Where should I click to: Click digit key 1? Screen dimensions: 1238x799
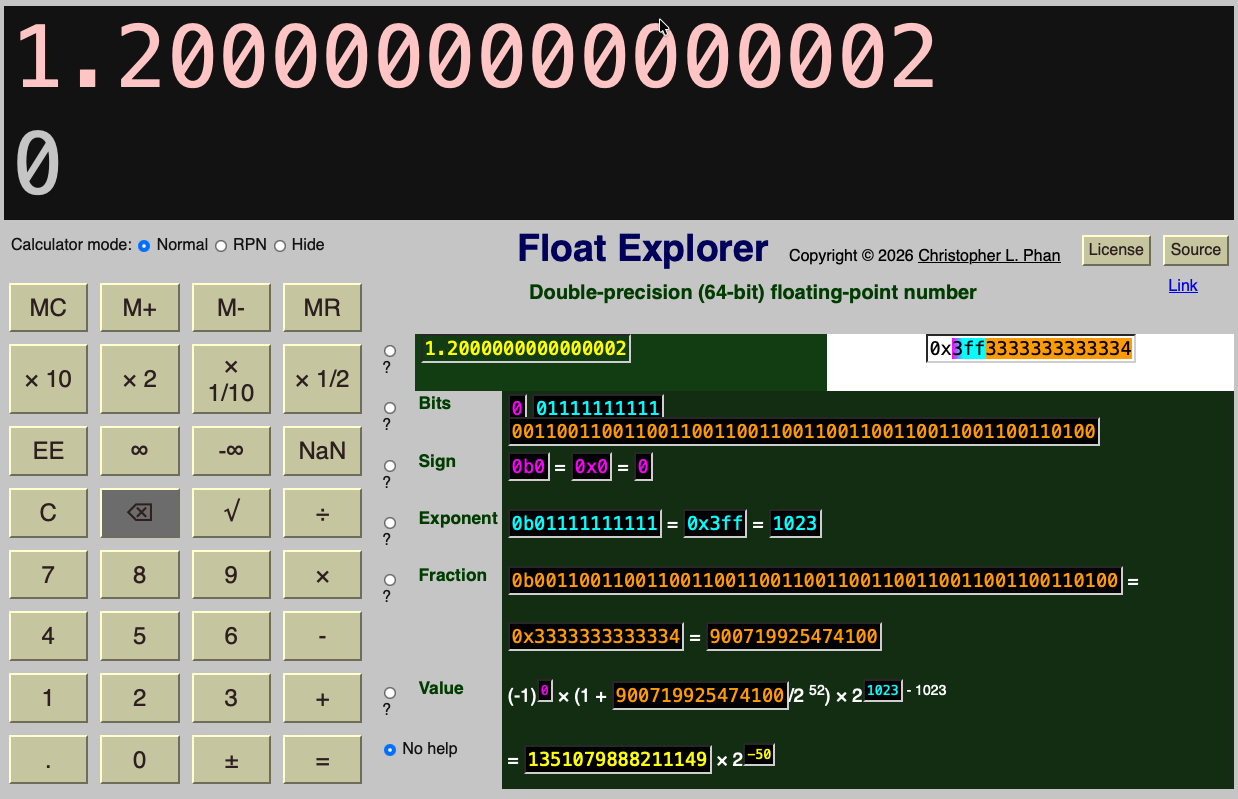click(x=49, y=698)
